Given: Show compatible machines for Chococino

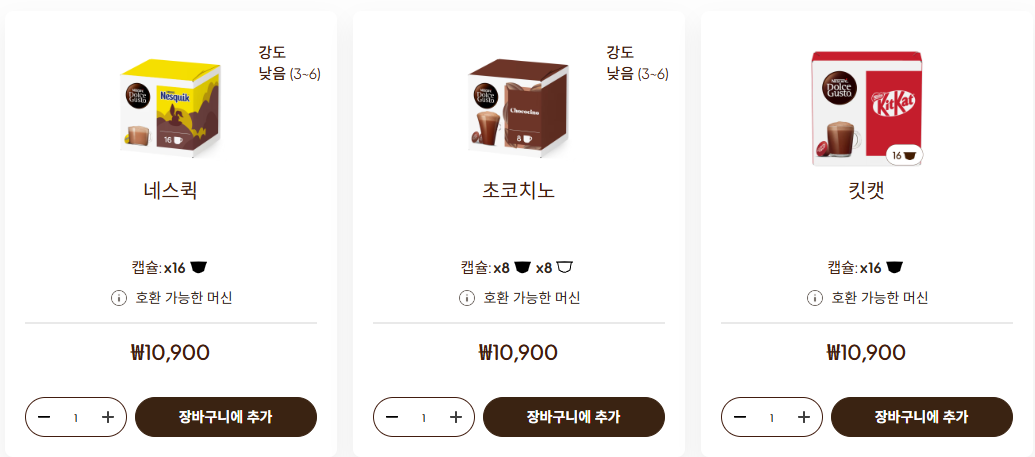Looking at the screenshot, I should point(531,298).
